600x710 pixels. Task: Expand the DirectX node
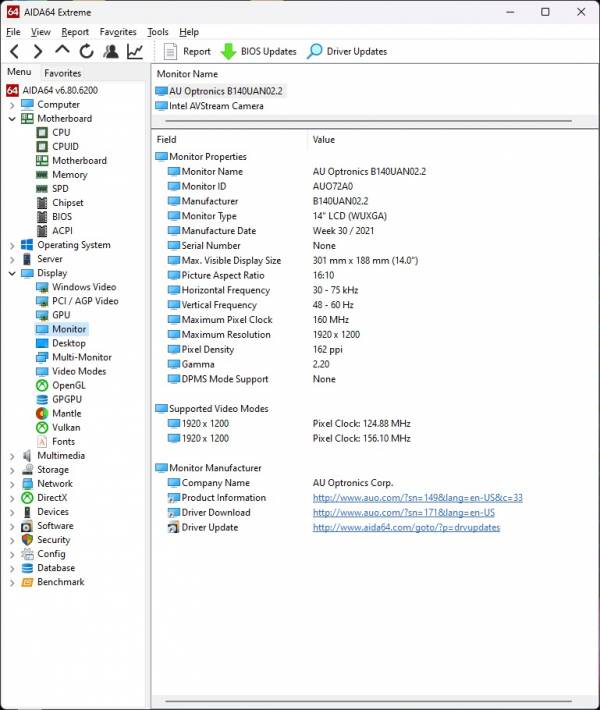coord(12,498)
